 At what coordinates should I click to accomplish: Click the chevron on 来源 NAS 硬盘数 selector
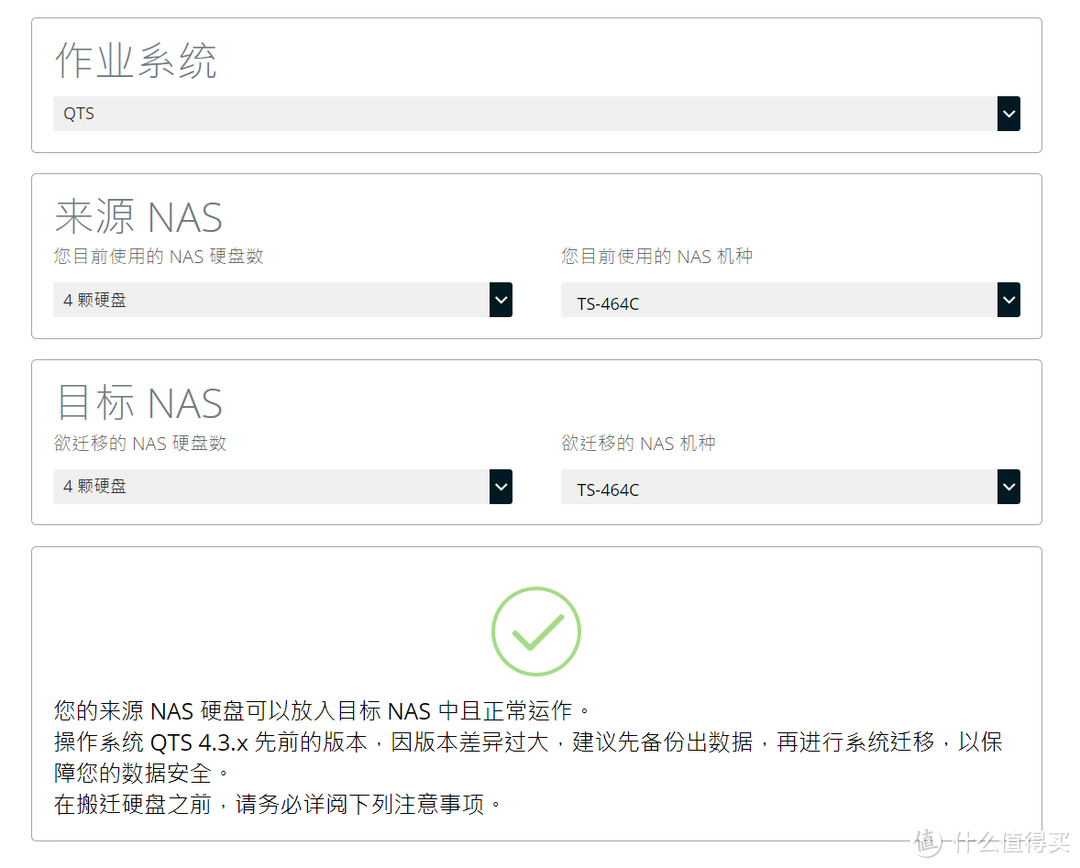(501, 299)
